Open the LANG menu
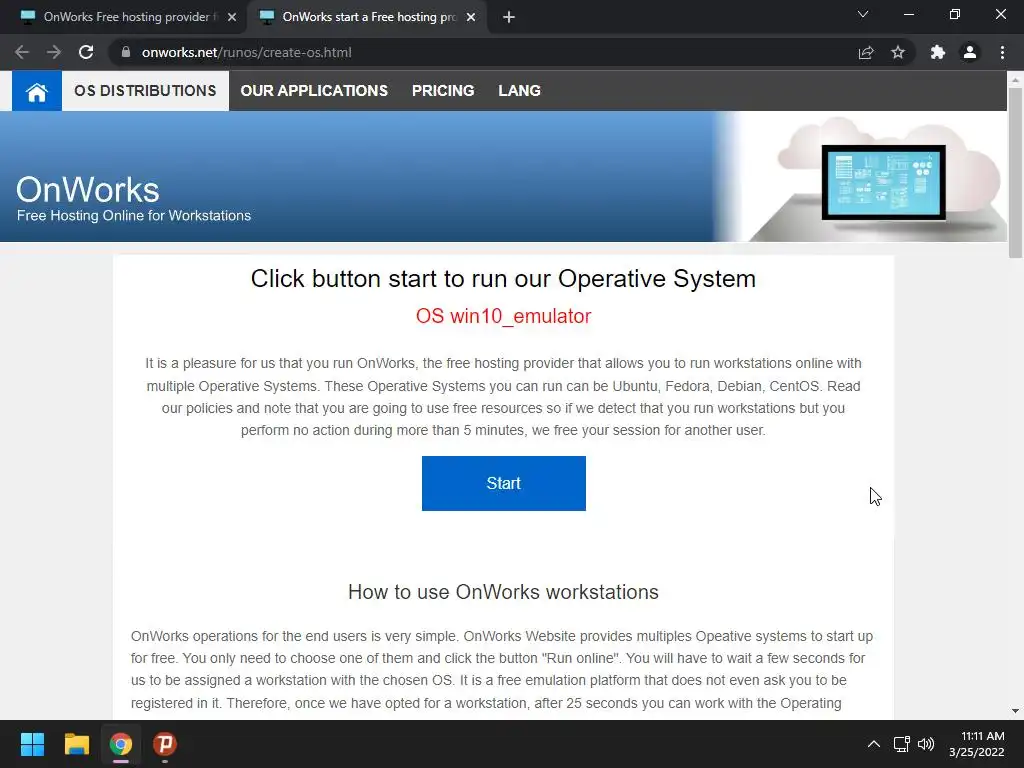 coord(519,91)
